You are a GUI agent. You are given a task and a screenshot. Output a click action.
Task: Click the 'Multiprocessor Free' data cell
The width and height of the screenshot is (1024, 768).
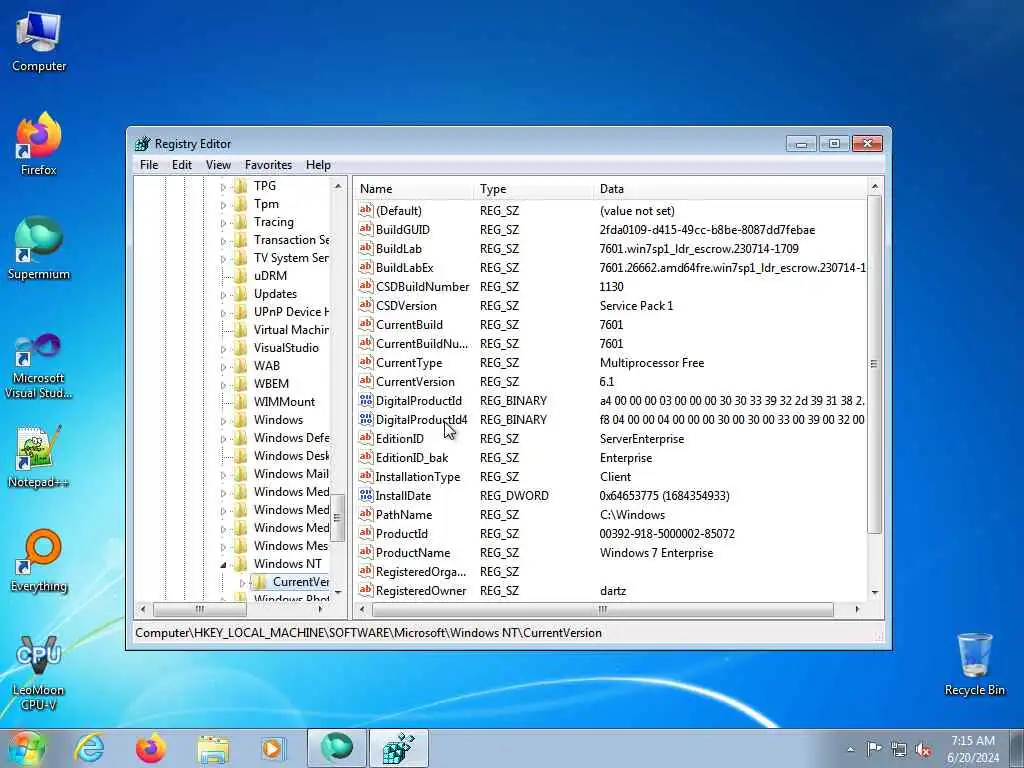click(x=652, y=362)
